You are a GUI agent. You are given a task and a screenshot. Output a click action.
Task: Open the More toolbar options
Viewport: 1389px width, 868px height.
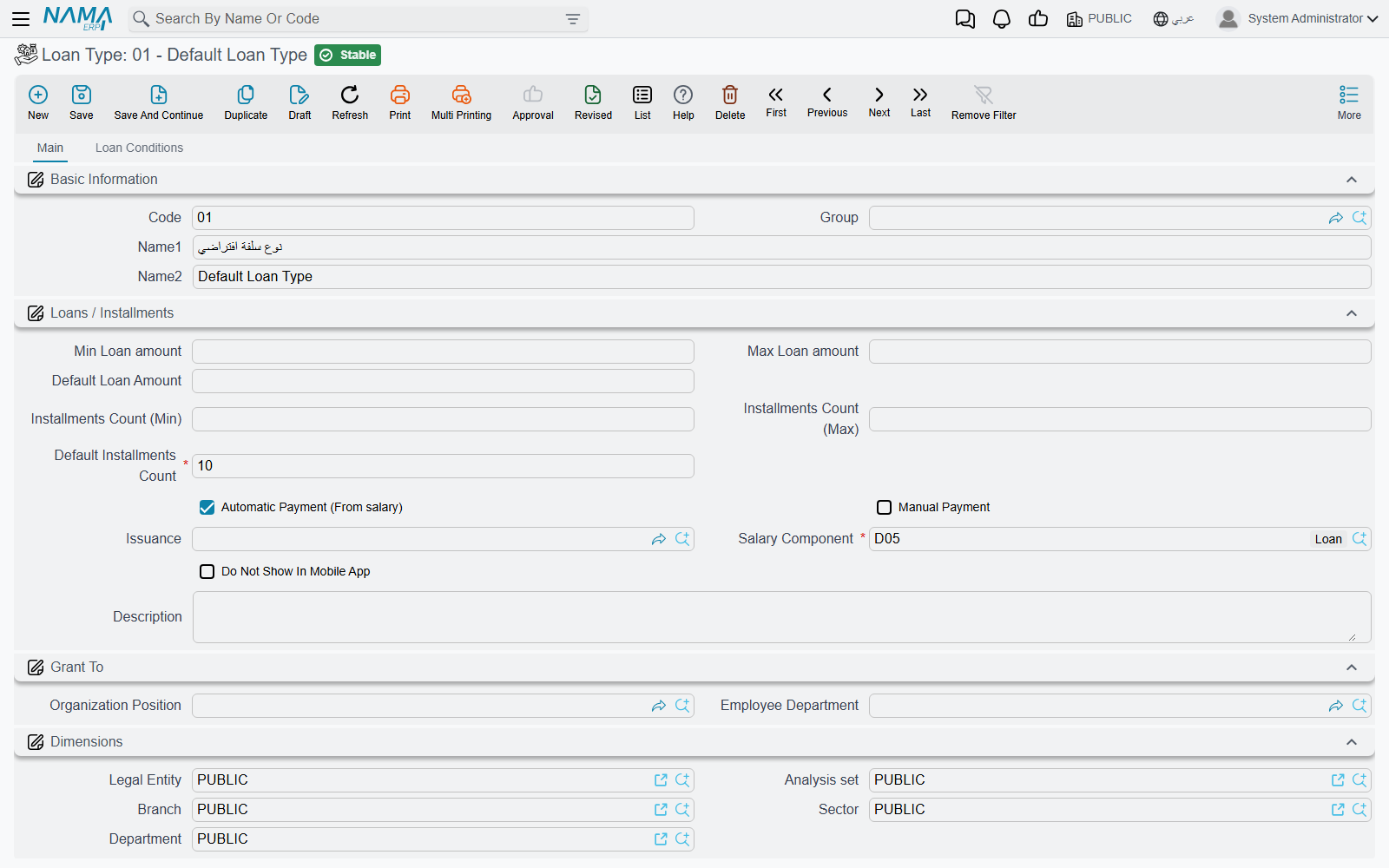(x=1349, y=102)
